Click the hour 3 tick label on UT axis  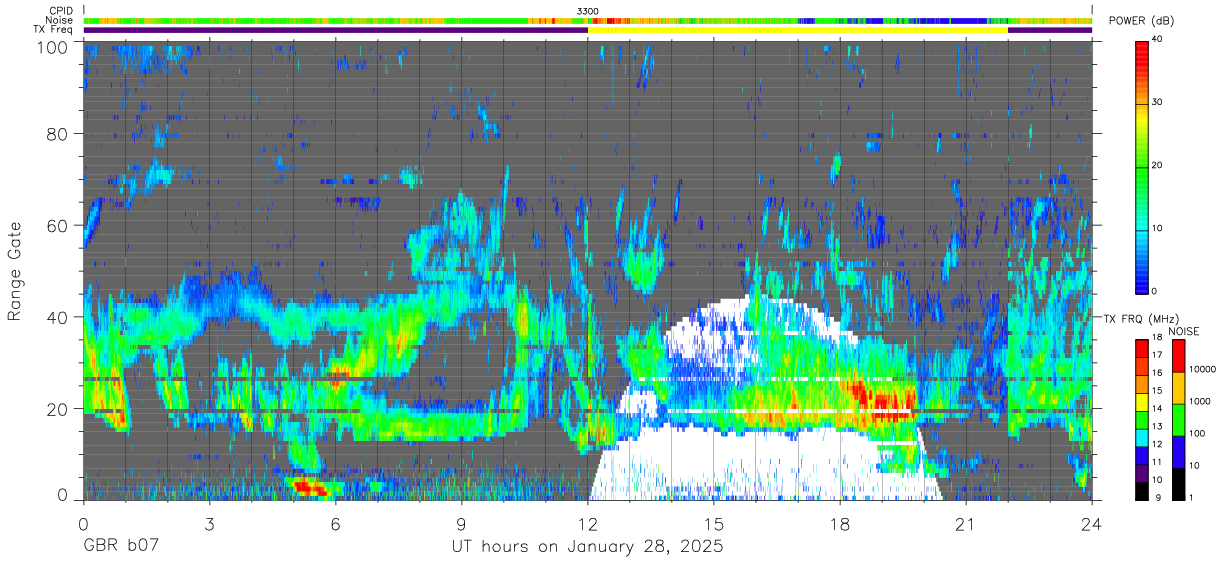point(210,524)
